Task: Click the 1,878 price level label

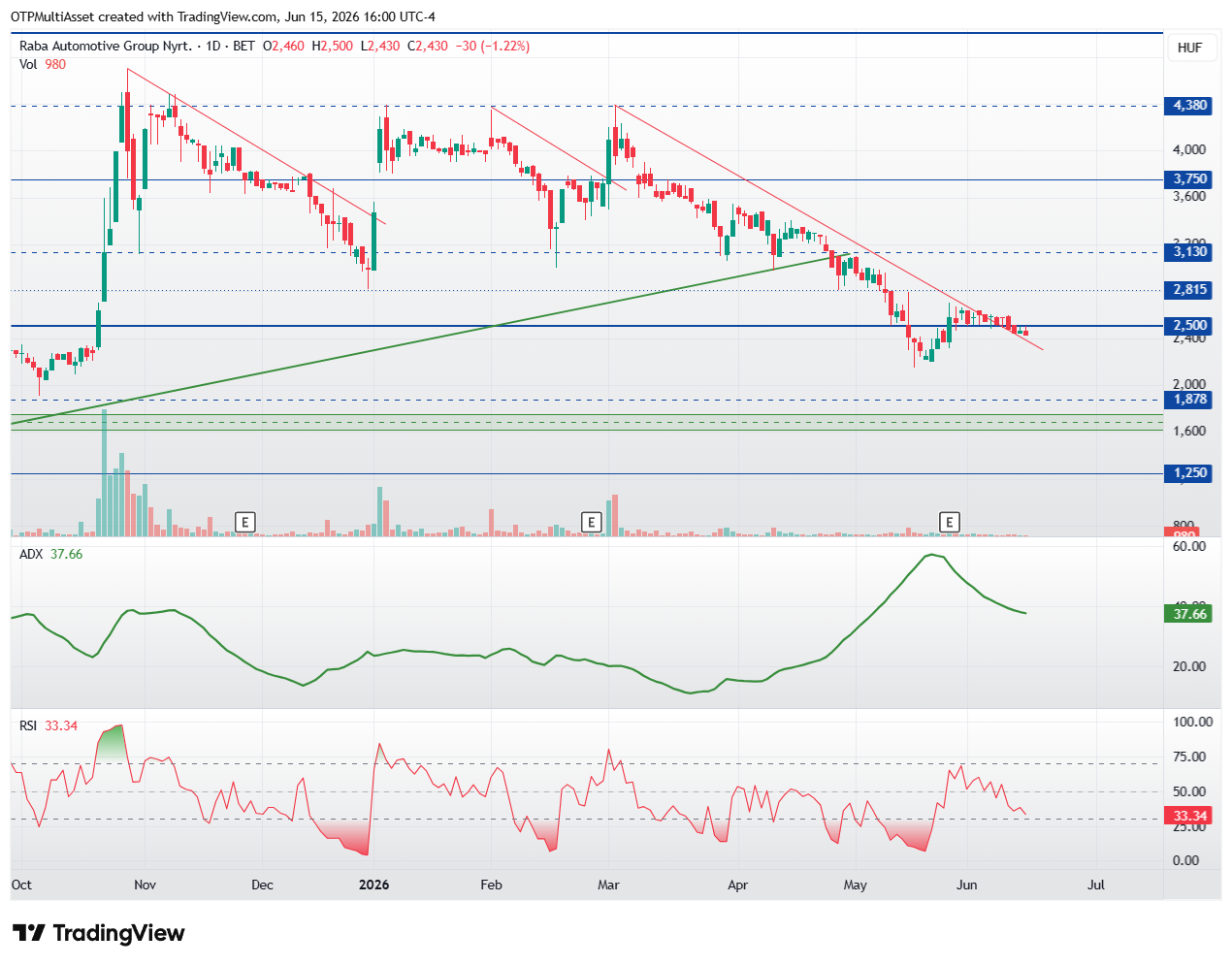Action: 1188,400
